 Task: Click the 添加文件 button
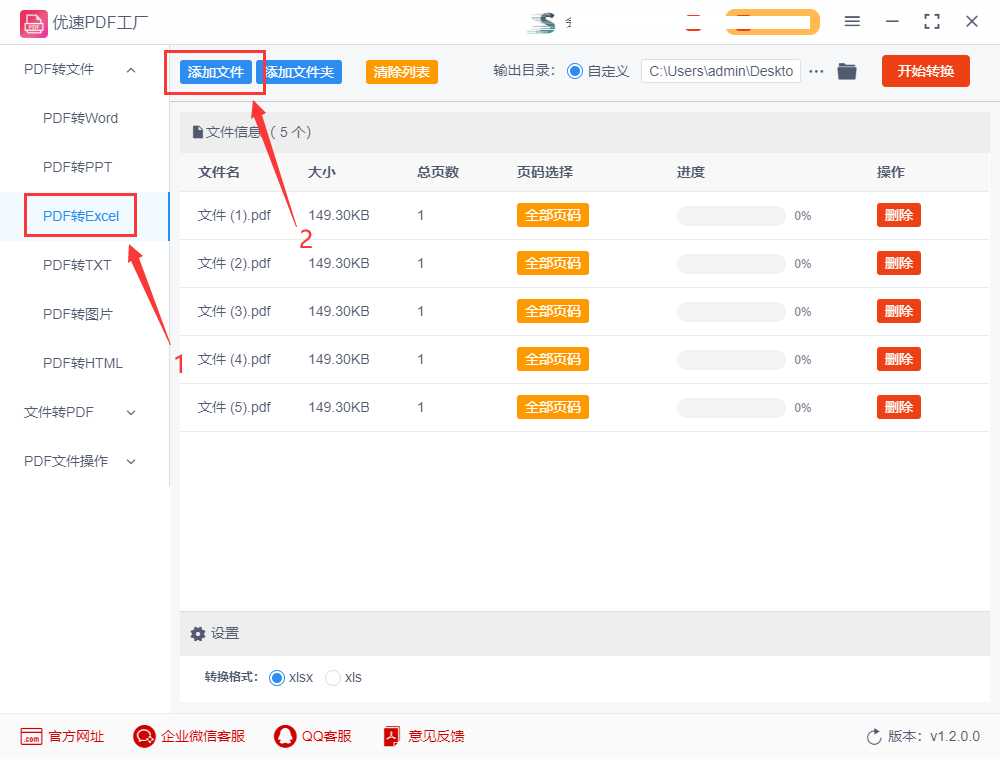tap(216, 72)
